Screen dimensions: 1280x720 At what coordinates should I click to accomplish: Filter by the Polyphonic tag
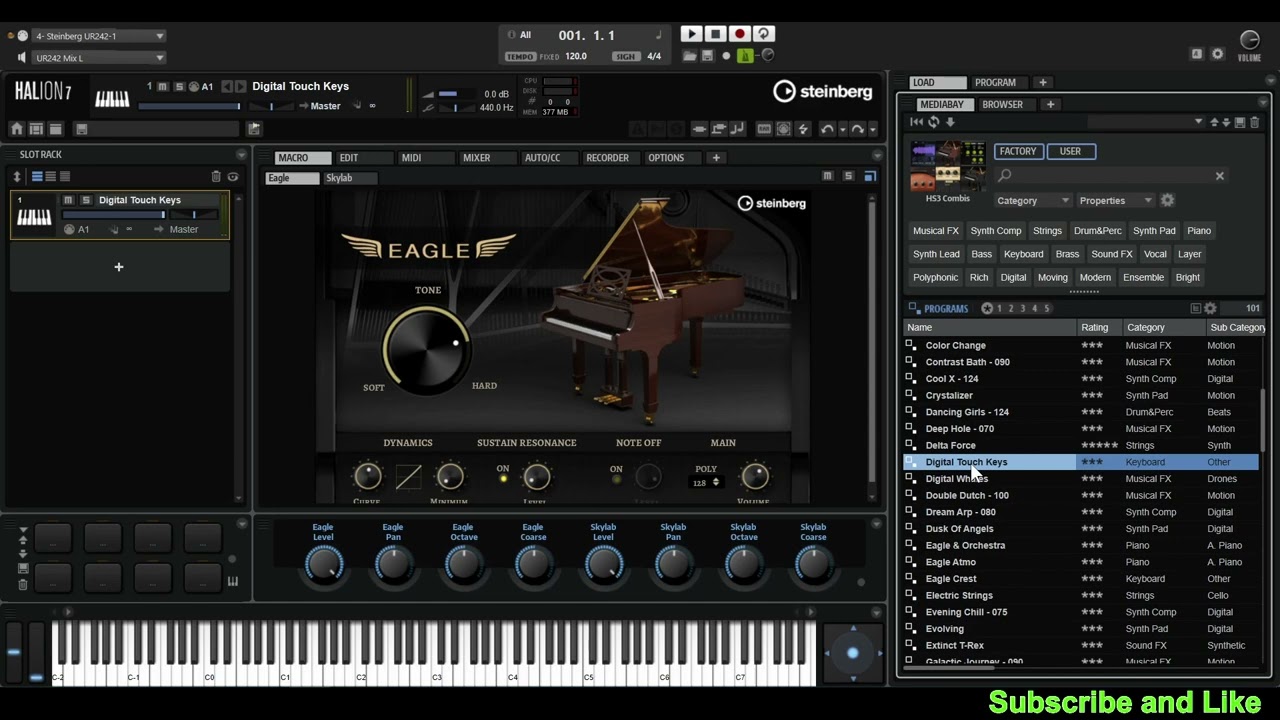pos(935,277)
